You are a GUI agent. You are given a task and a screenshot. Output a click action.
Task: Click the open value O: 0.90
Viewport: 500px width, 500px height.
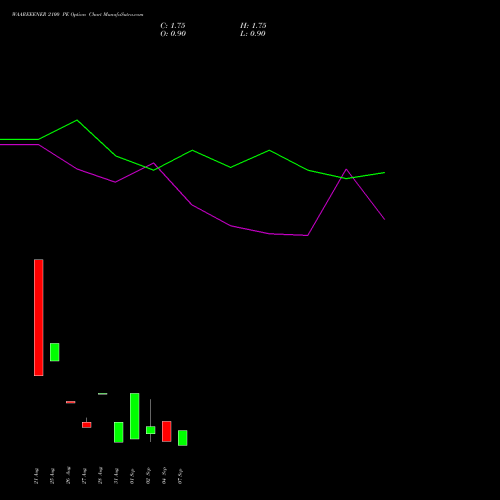click(x=173, y=34)
